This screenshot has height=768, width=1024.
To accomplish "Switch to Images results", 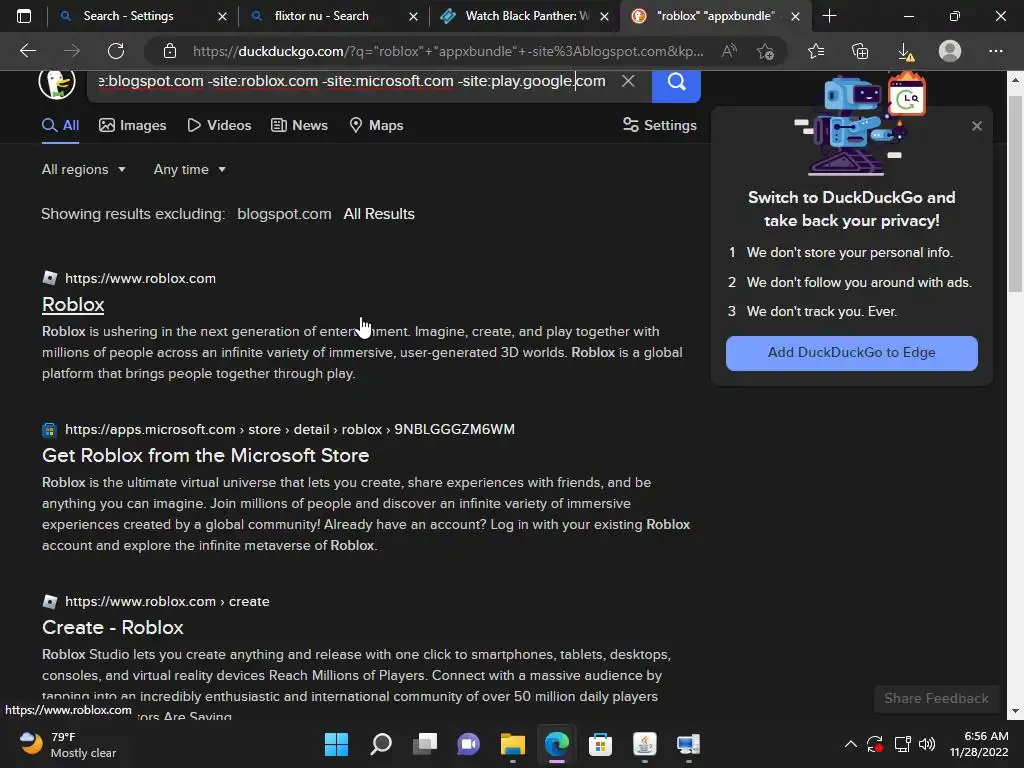I will click(133, 125).
